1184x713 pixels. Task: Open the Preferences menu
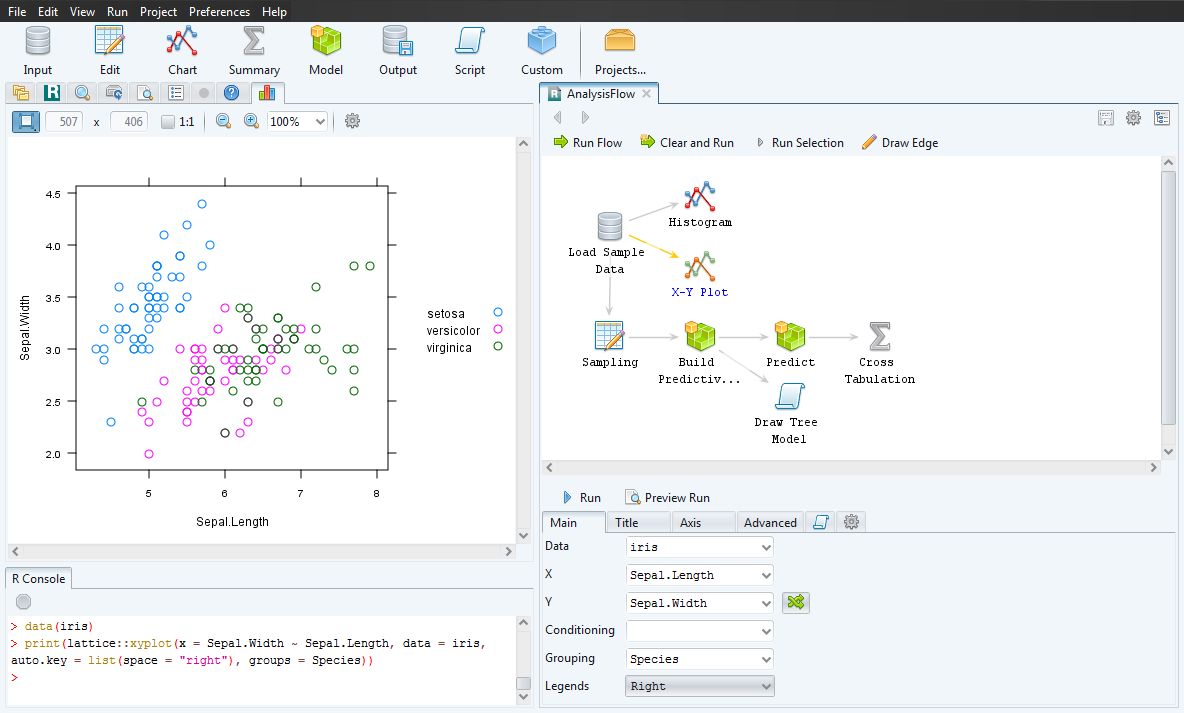[x=219, y=11]
